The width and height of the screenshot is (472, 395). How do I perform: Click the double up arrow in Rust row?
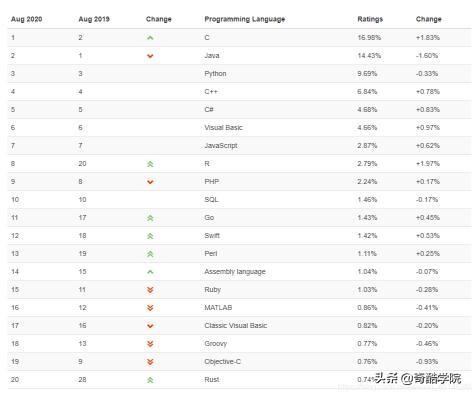pyautogui.click(x=150, y=380)
